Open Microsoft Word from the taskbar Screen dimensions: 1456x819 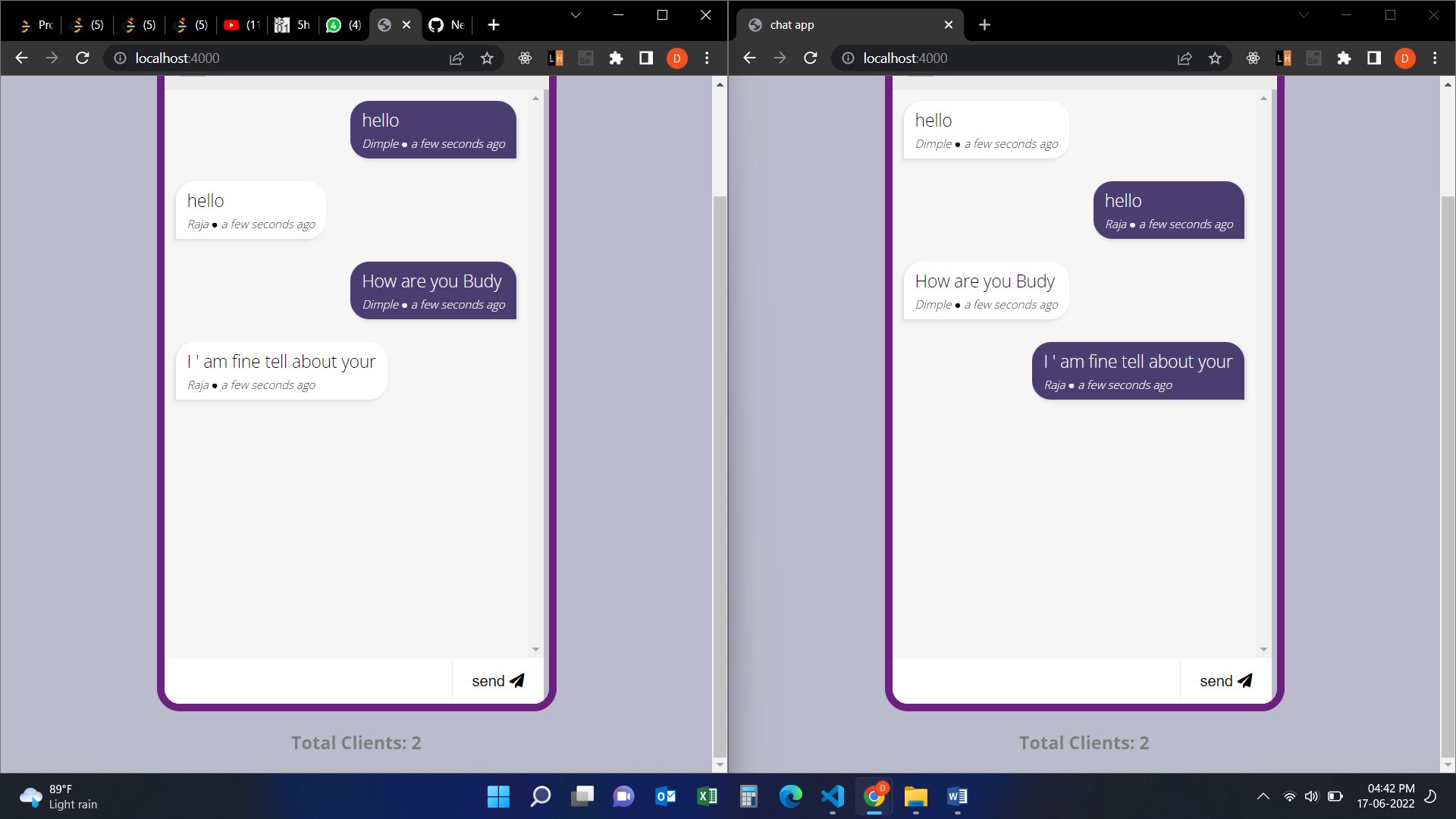956,797
